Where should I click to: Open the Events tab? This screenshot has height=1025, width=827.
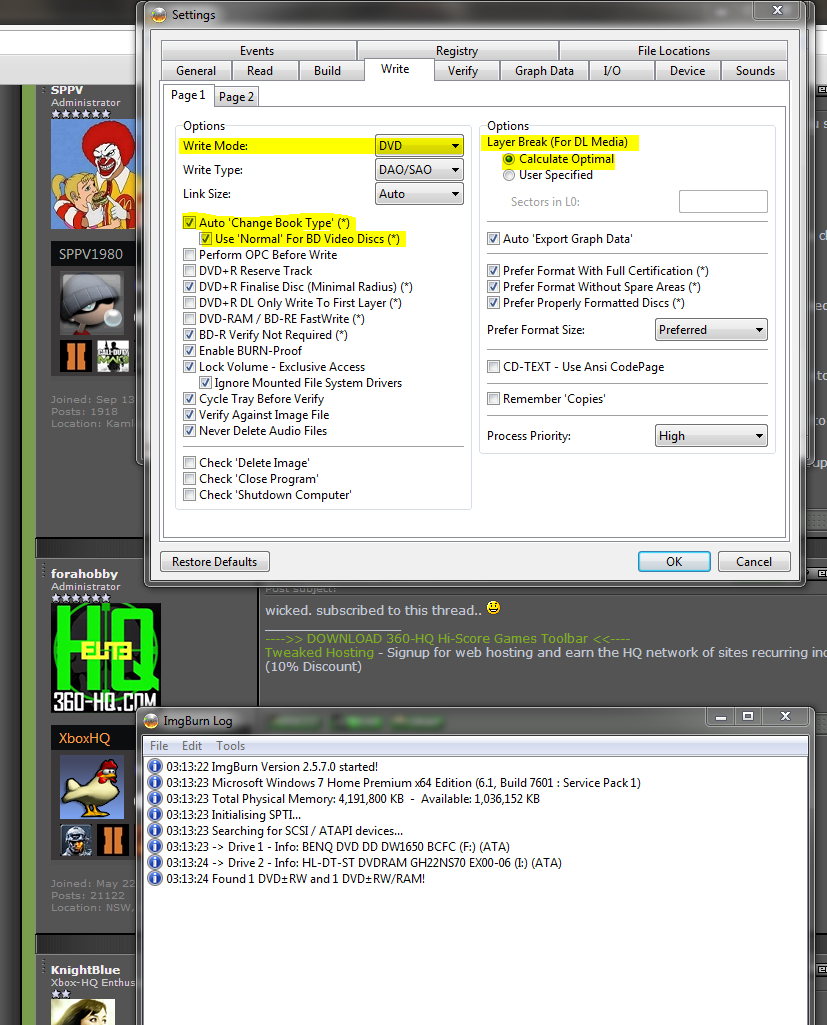tap(257, 50)
